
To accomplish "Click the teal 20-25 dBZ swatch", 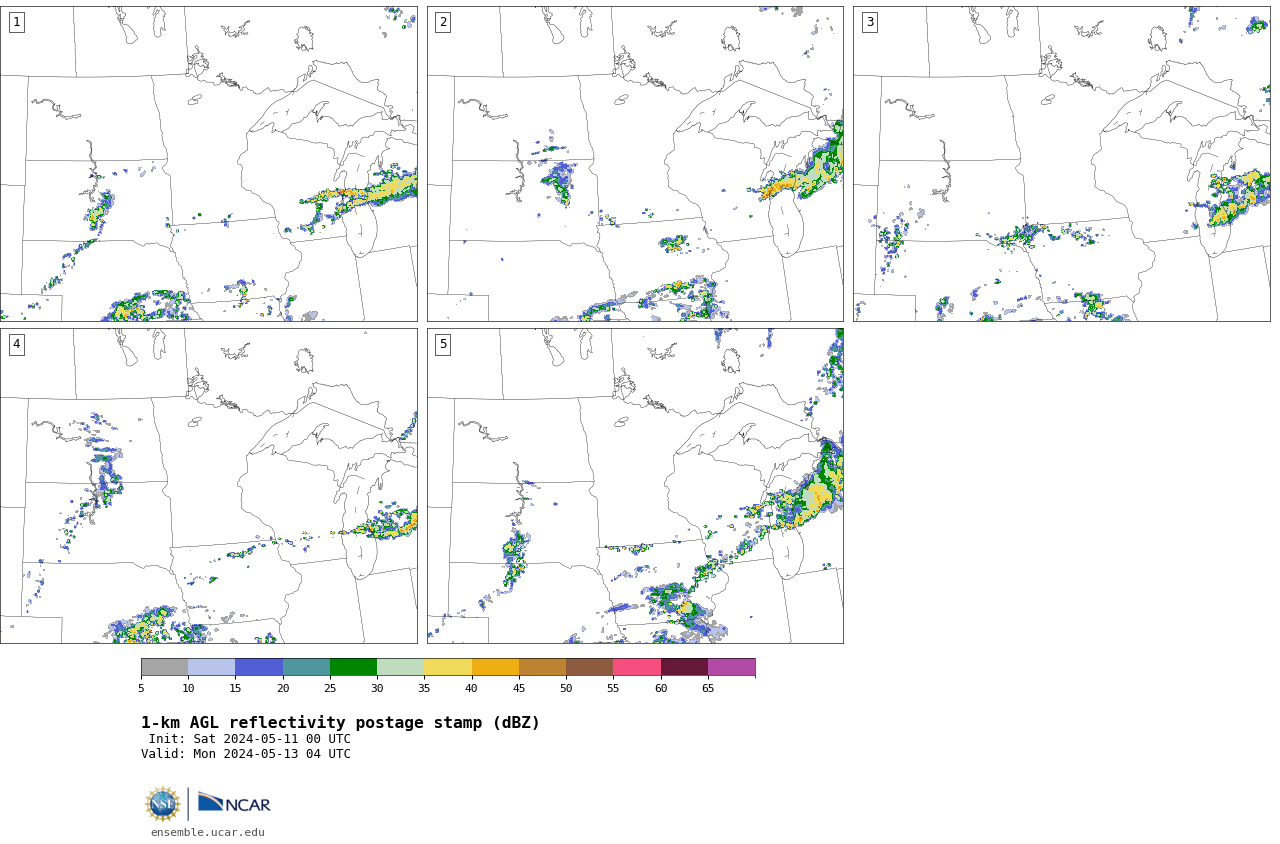I will click(x=306, y=667).
